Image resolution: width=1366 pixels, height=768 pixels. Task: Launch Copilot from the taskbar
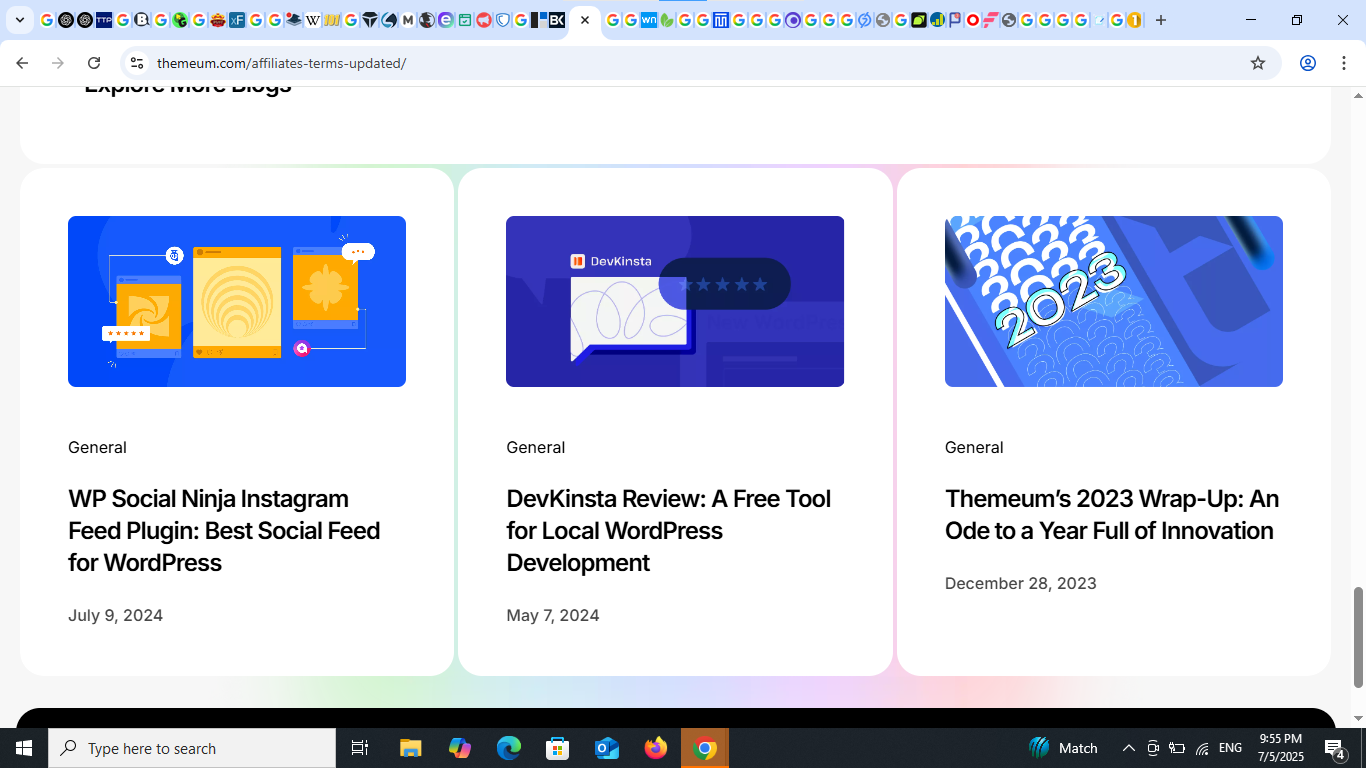coord(460,748)
